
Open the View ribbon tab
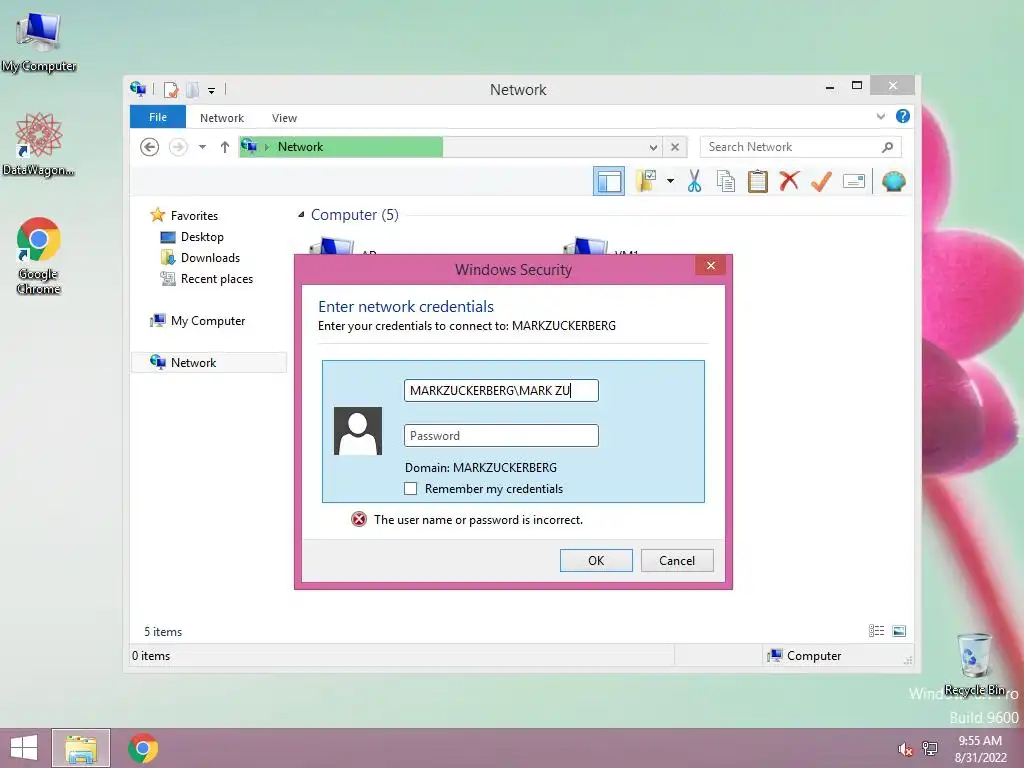pyautogui.click(x=284, y=118)
